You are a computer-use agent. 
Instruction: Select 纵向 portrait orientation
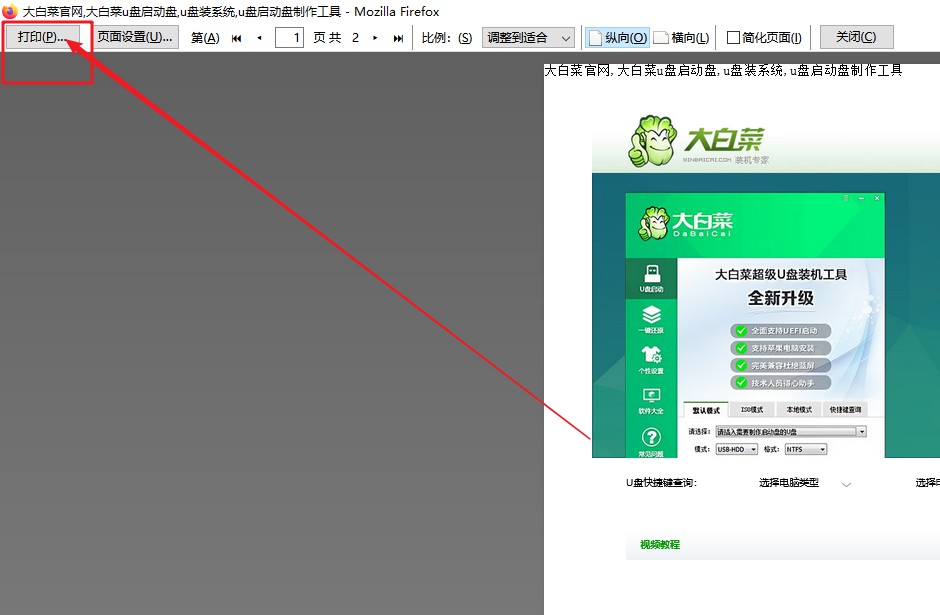tap(616, 38)
